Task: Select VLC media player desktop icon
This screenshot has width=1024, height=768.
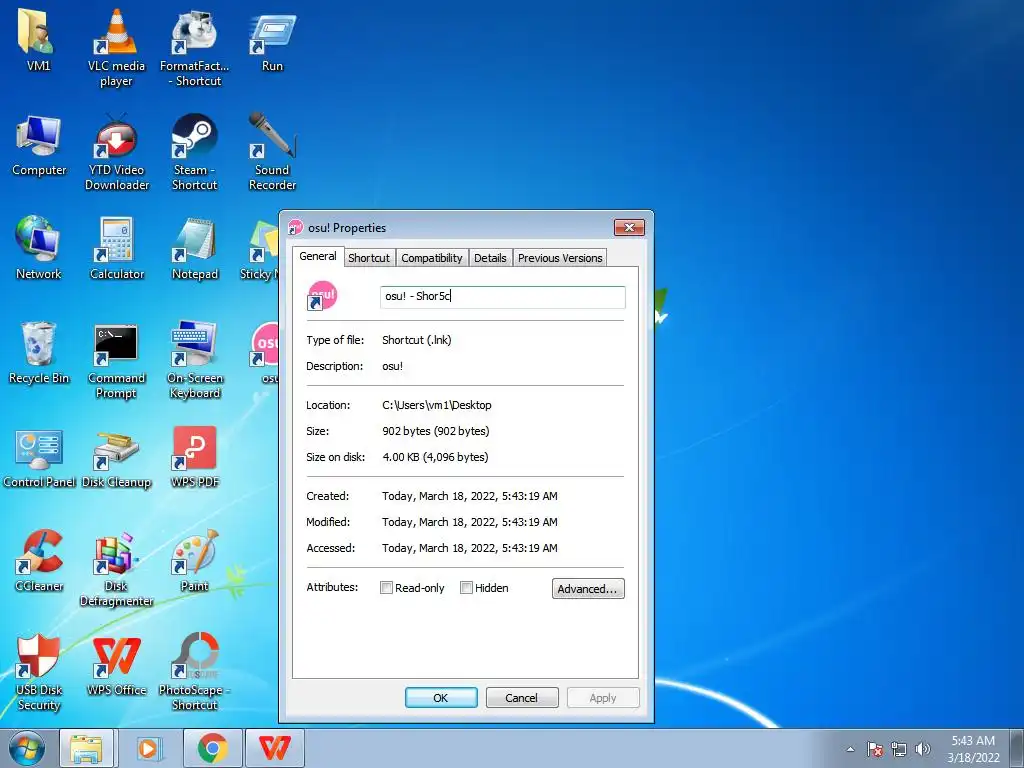Action: (116, 47)
